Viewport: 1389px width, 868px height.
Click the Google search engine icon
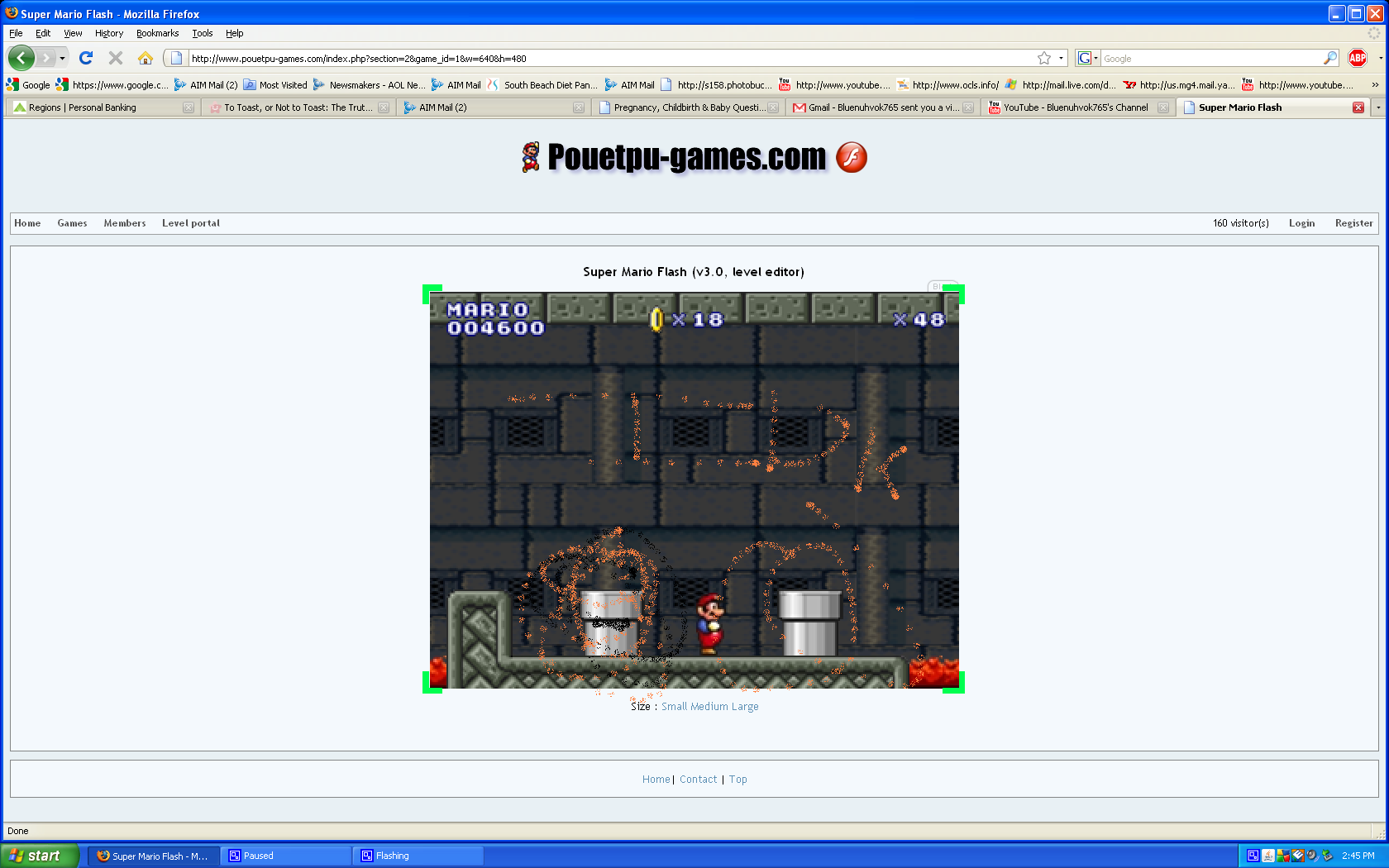click(1085, 58)
